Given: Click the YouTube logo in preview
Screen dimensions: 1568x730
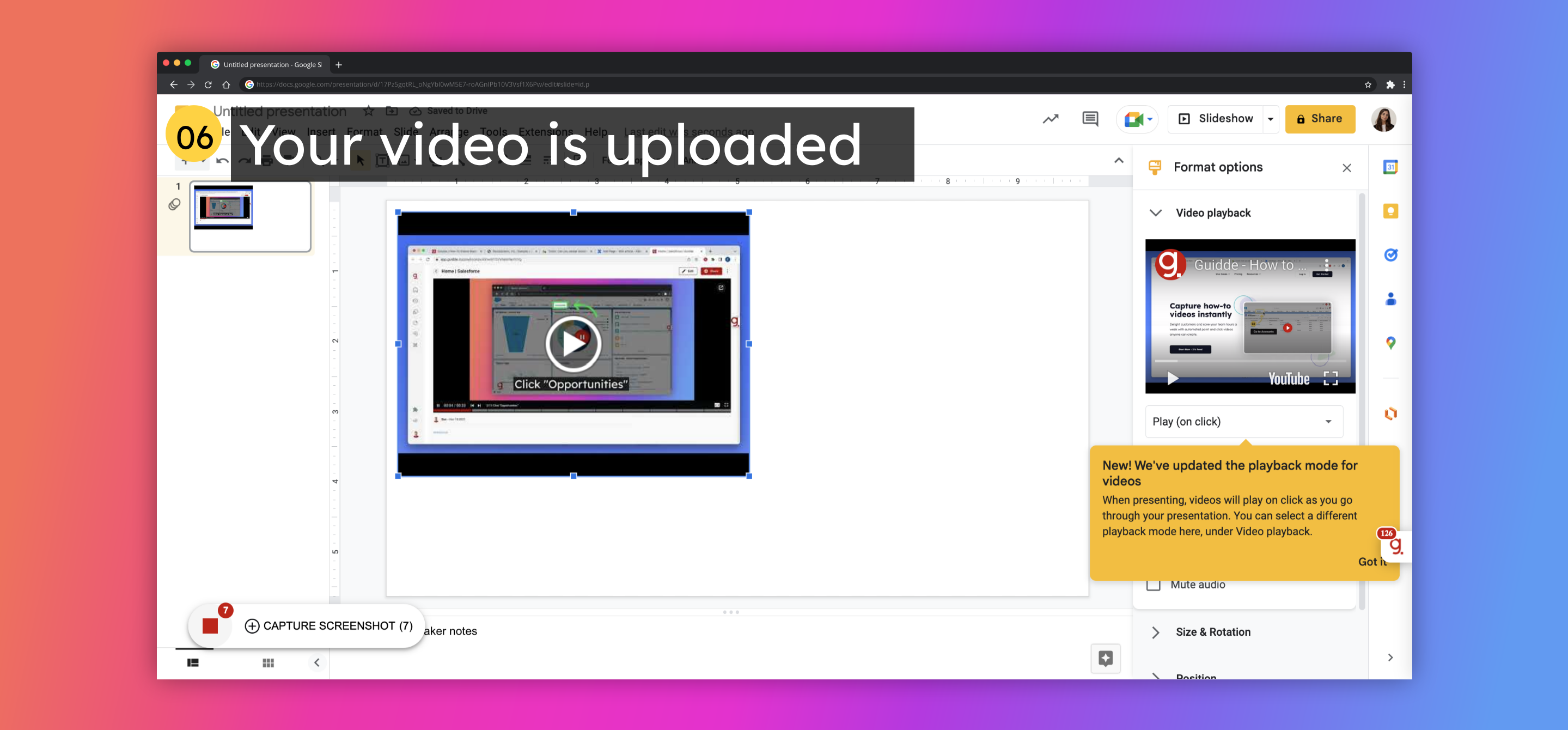Looking at the screenshot, I should tap(1289, 379).
